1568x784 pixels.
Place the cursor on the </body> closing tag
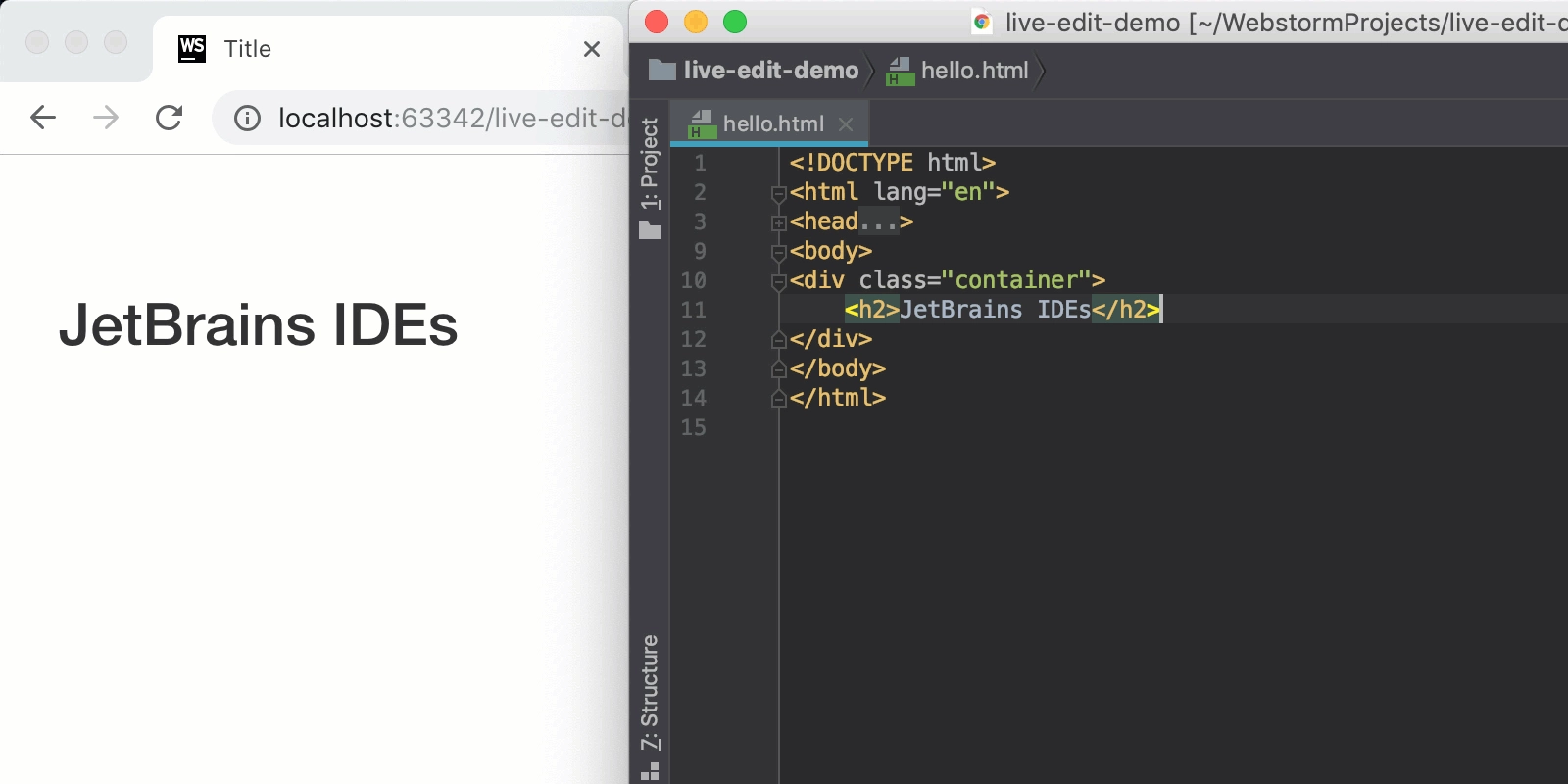pyautogui.click(x=838, y=368)
